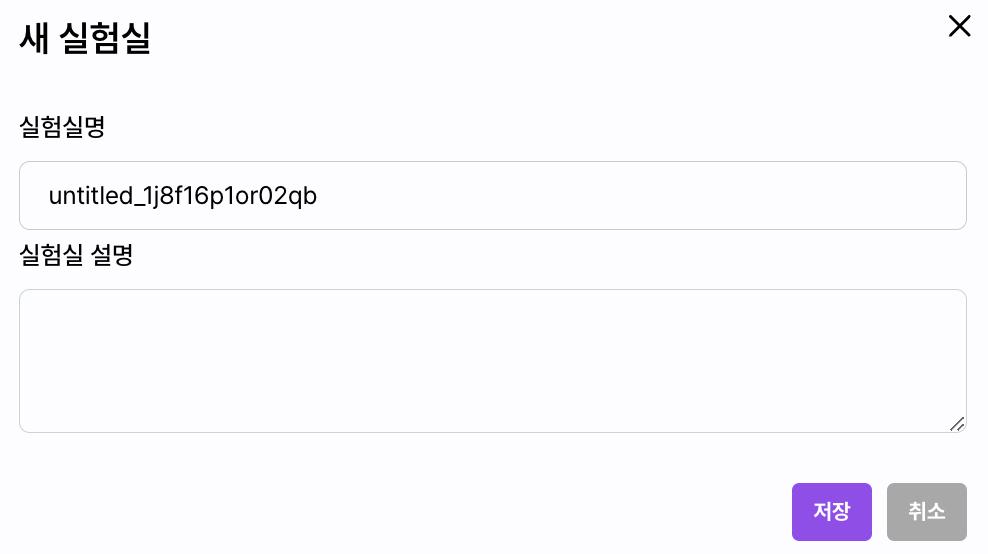Focus the 실험실명 input field
This screenshot has width=988, height=554.
tap(493, 195)
